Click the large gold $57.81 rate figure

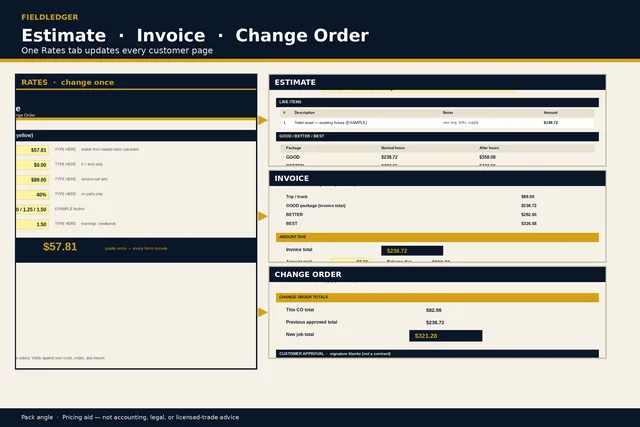(60, 247)
